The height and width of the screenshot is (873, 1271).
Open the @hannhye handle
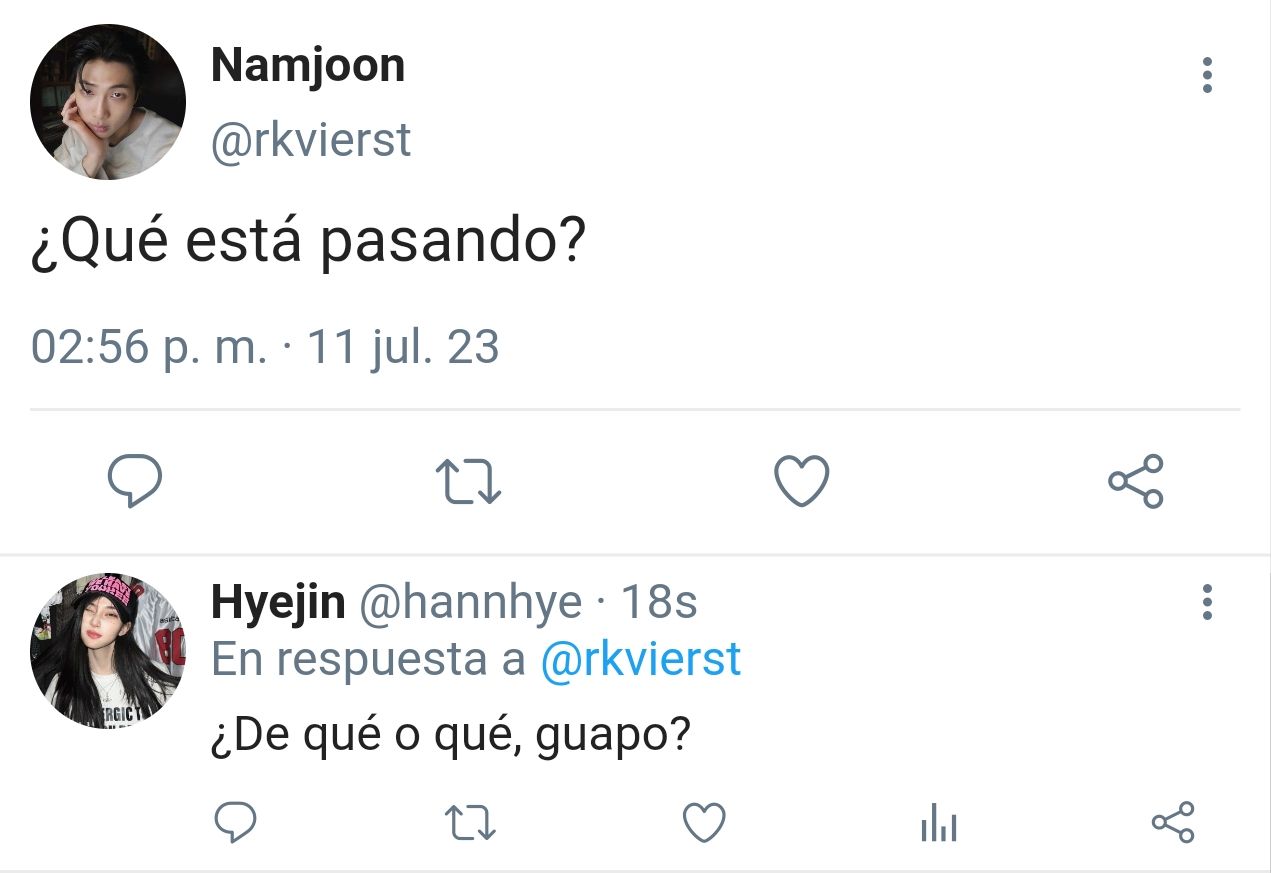(x=470, y=603)
